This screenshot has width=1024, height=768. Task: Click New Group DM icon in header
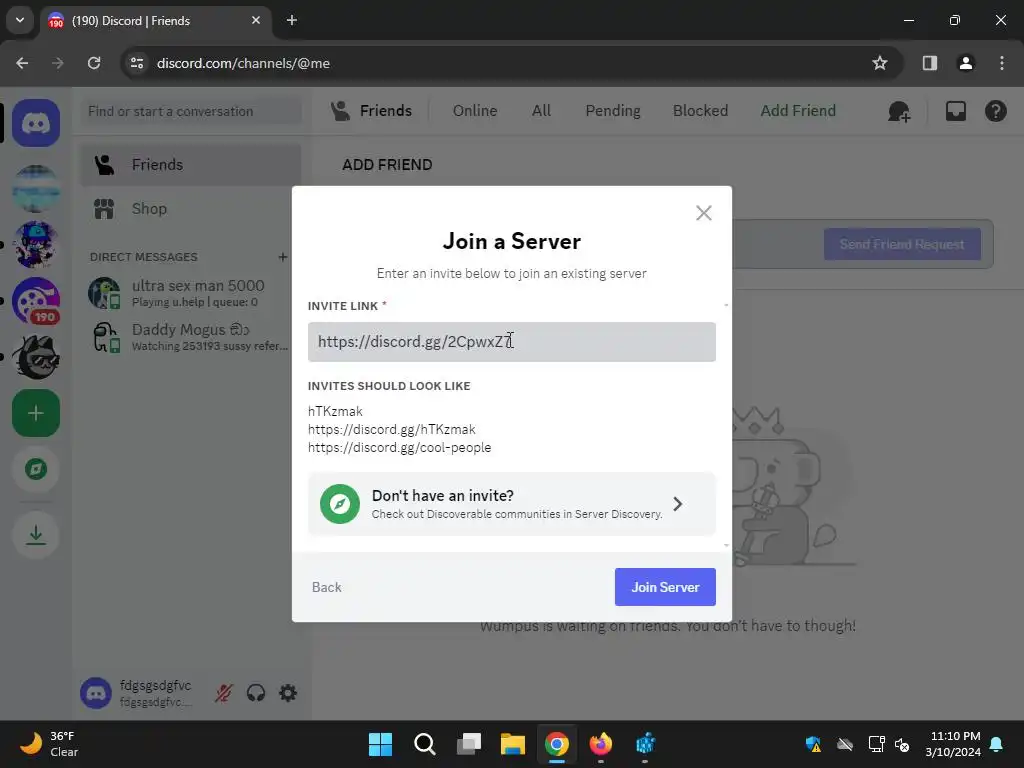(899, 111)
